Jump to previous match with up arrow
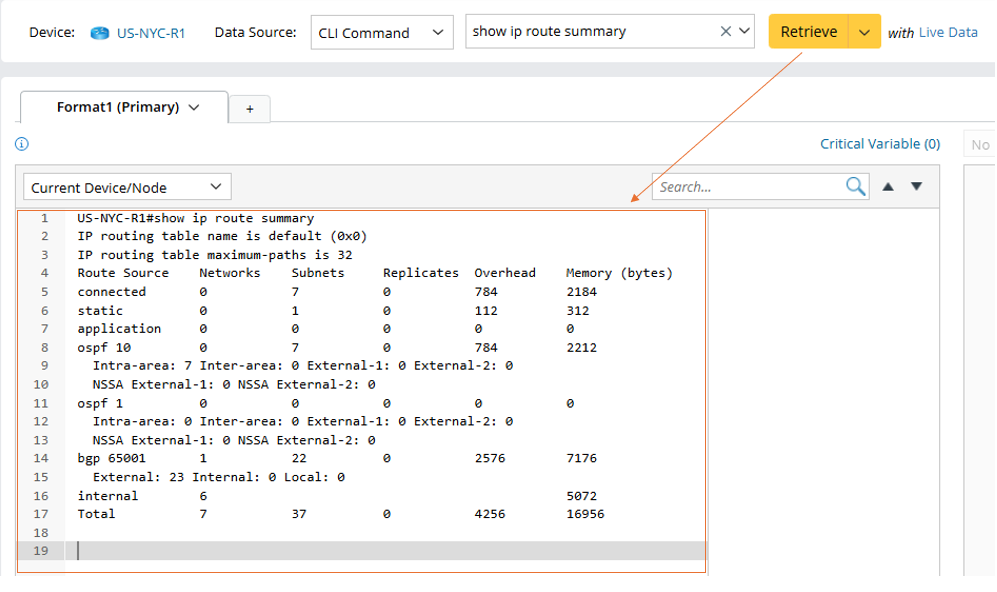Image resolution: width=997 pixels, height=592 pixels. pyautogui.click(x=888, y=187)
